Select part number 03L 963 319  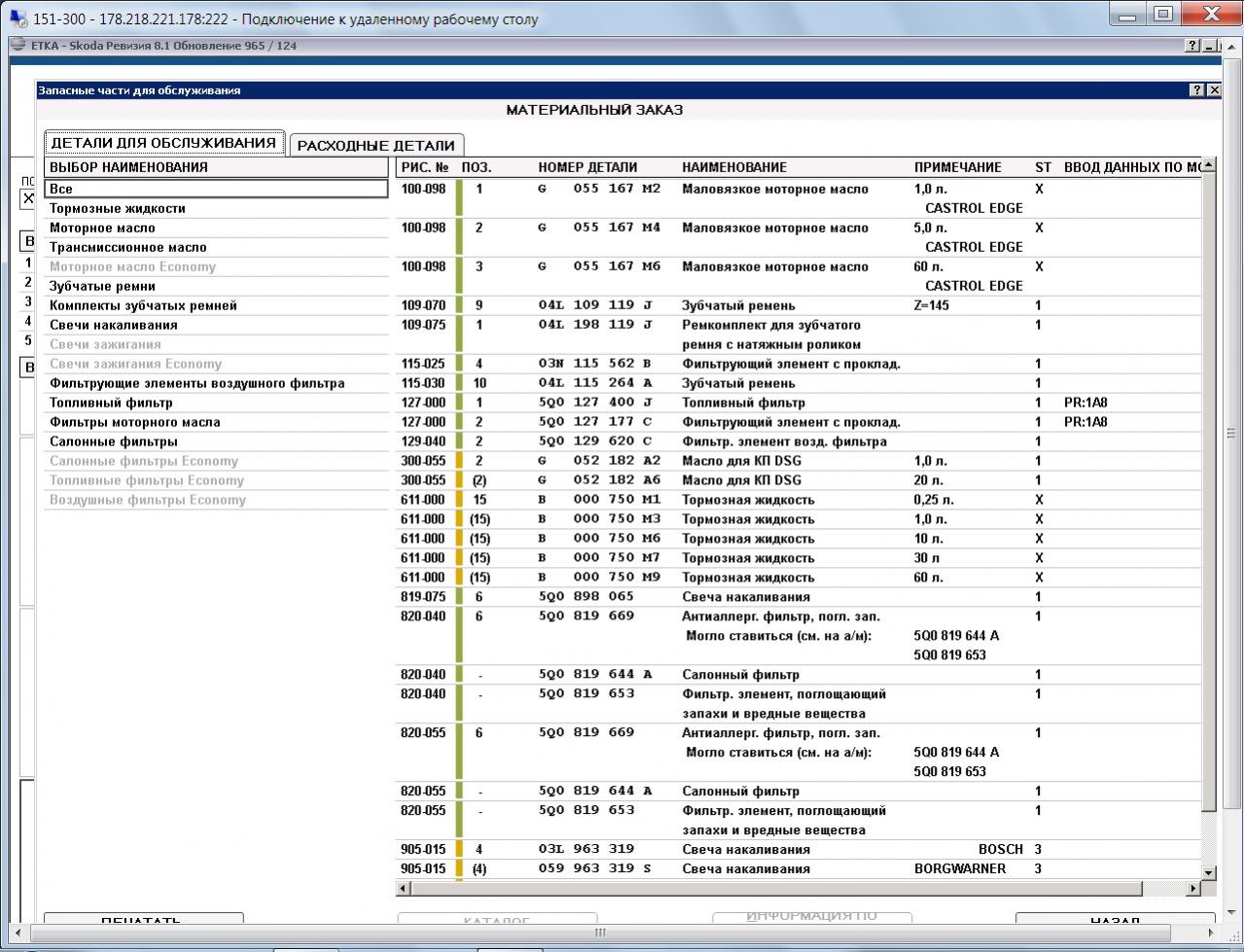tap(586, 850)
